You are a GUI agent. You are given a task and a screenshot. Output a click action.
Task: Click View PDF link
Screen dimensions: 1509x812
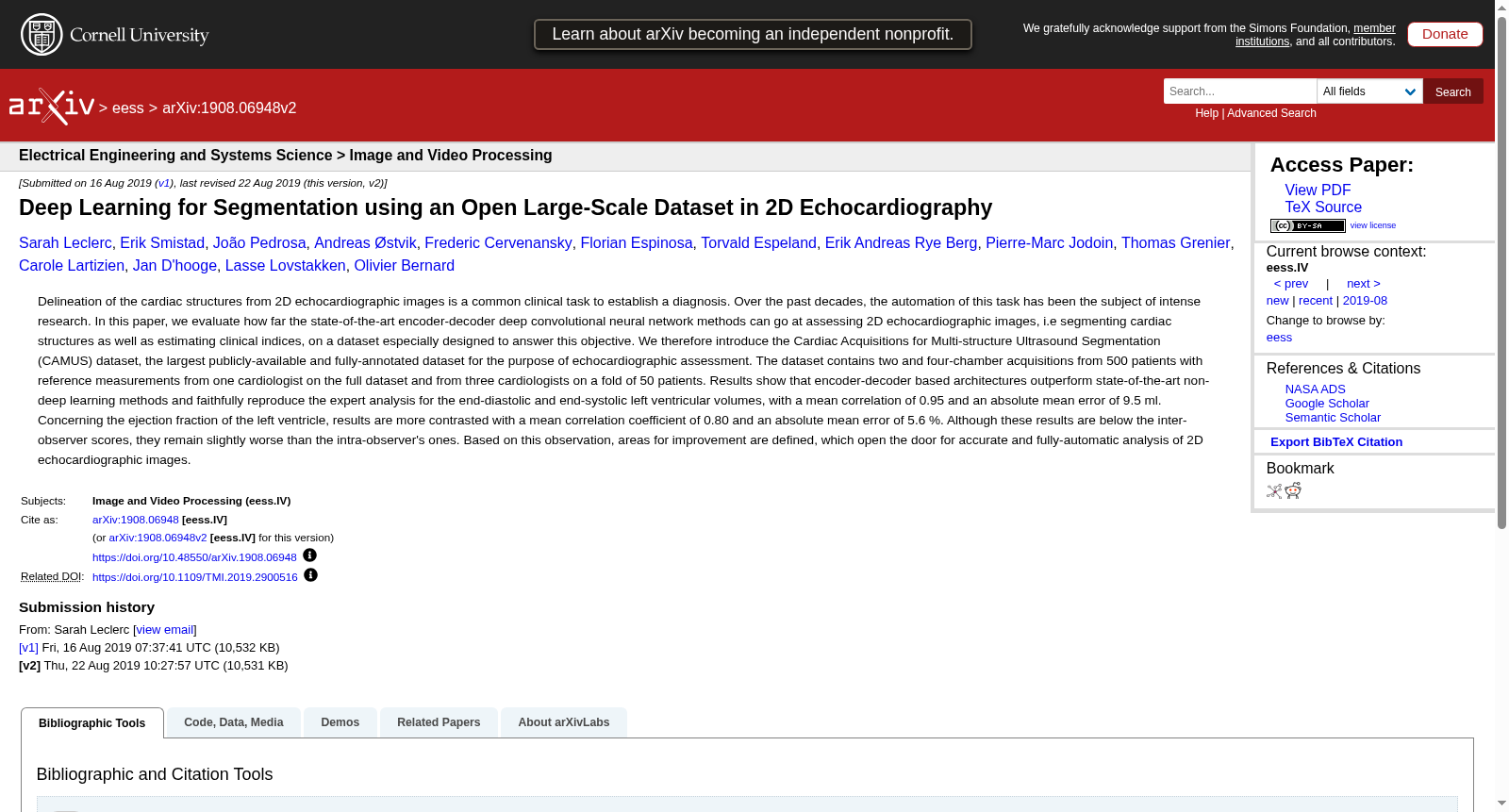tap(1318, 191)
